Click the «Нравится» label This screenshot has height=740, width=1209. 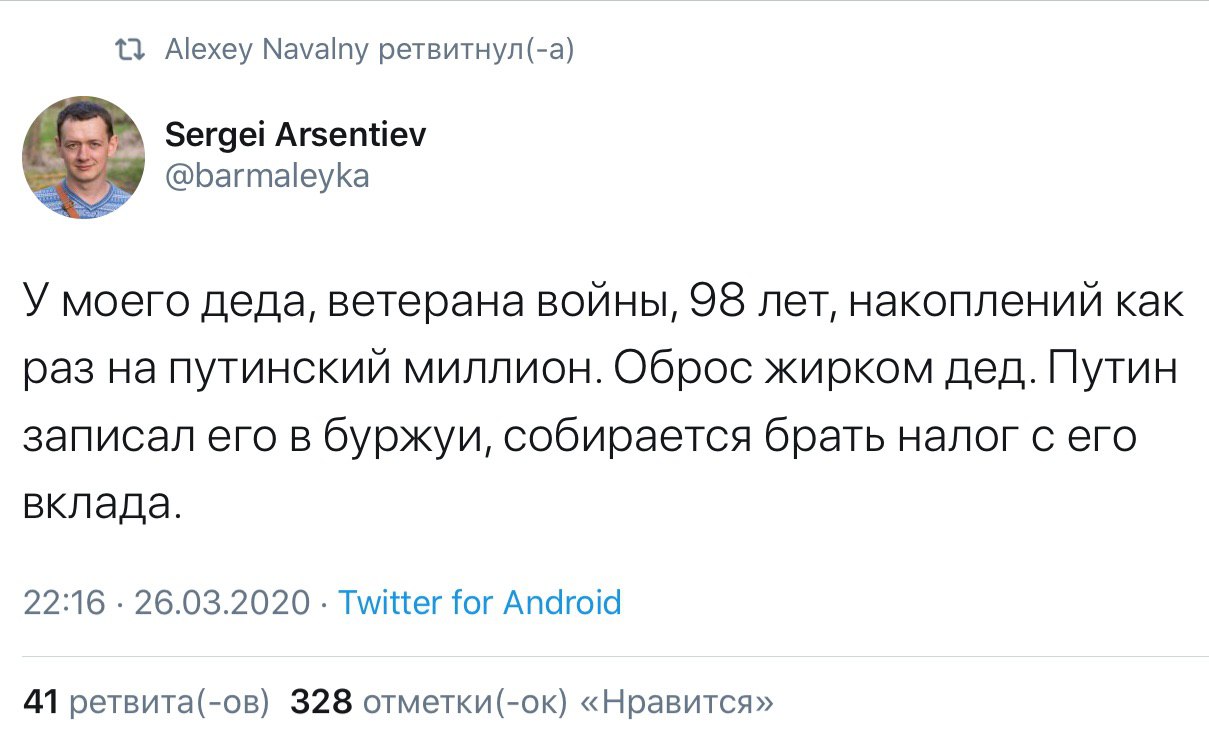(x=676, y=702)
